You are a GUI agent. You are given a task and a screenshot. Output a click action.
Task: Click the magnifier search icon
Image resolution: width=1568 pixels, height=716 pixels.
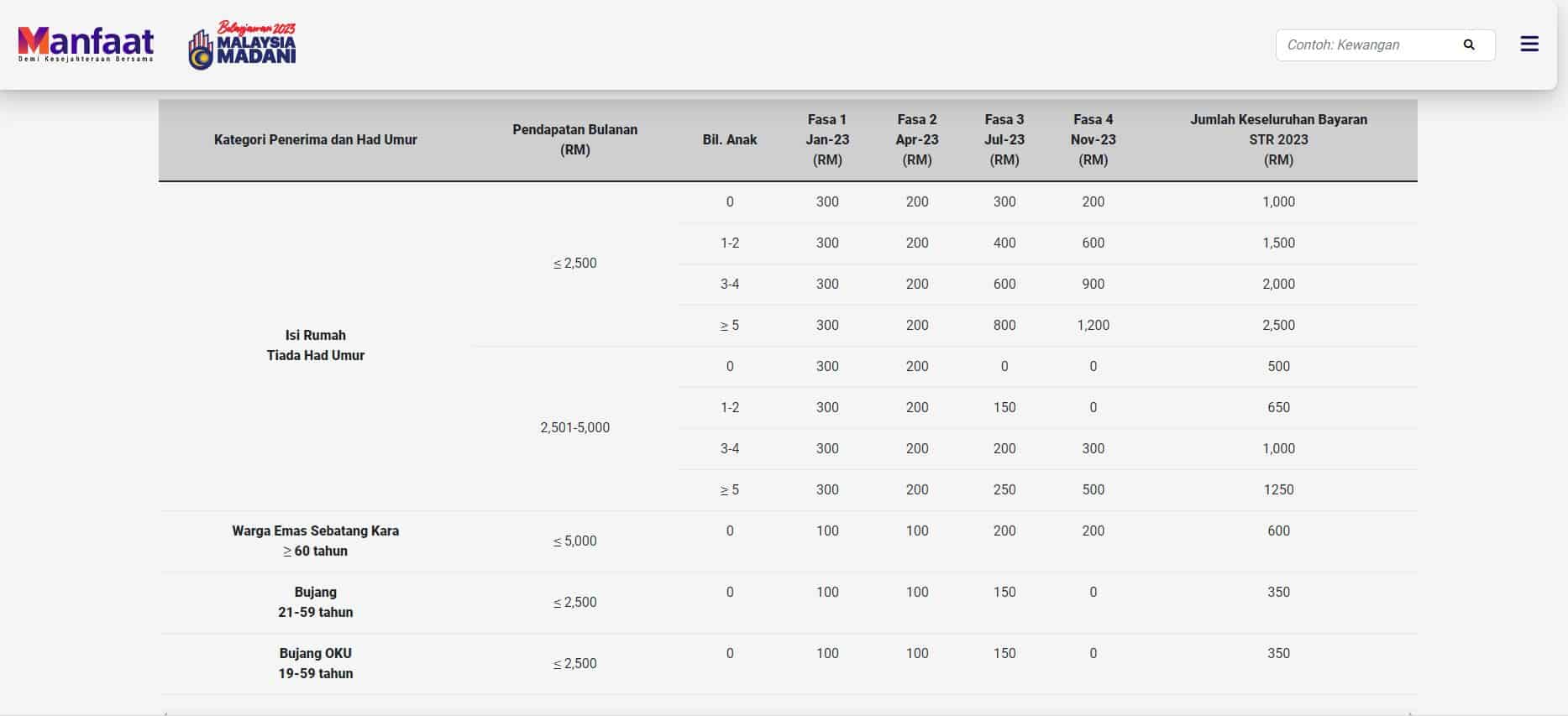[x=1469, y=44]
